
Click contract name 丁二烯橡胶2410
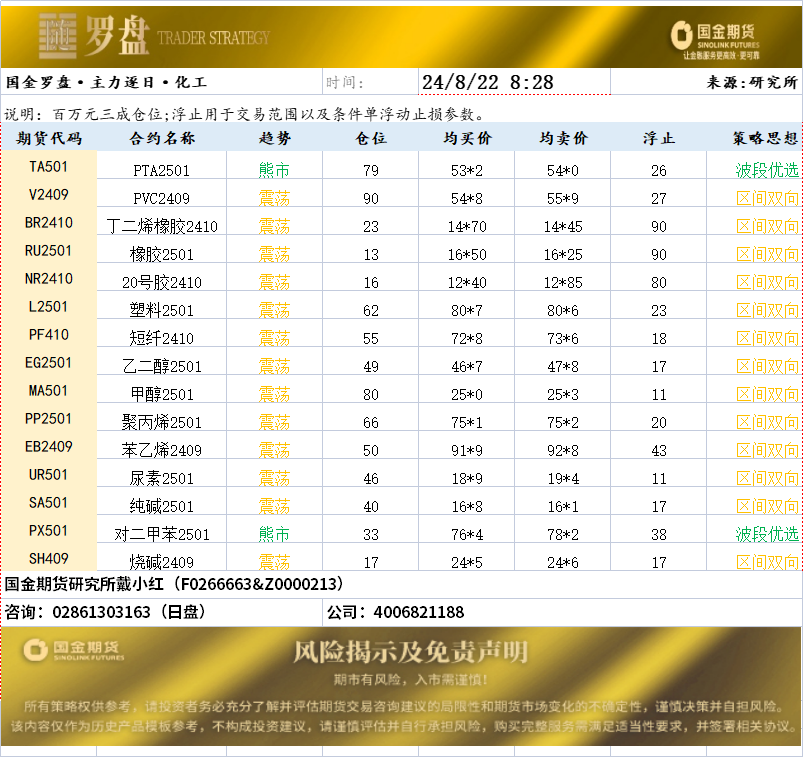pos(162,226)
